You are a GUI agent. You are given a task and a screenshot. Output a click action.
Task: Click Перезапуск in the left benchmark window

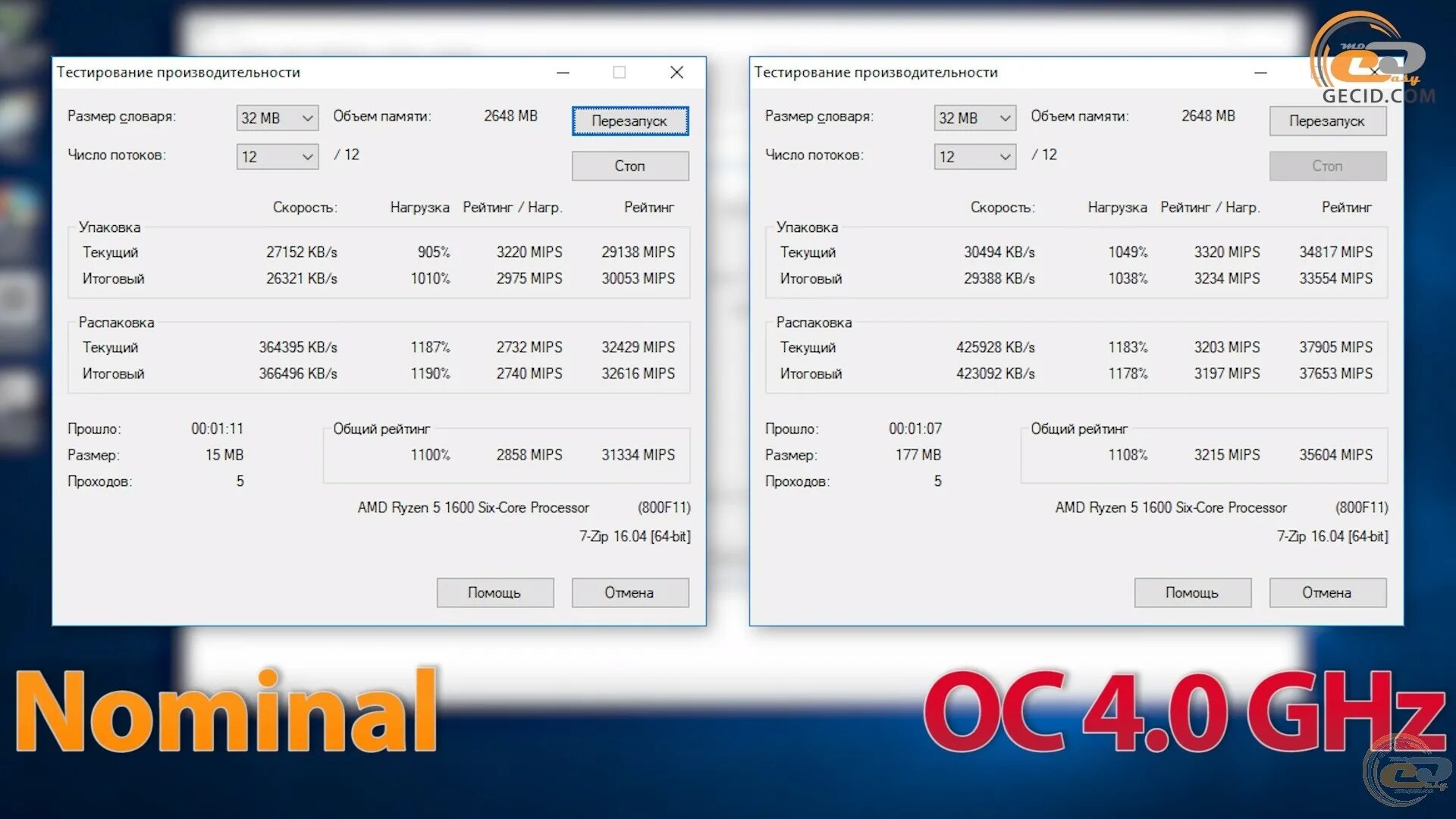click(x=629, y=121)
